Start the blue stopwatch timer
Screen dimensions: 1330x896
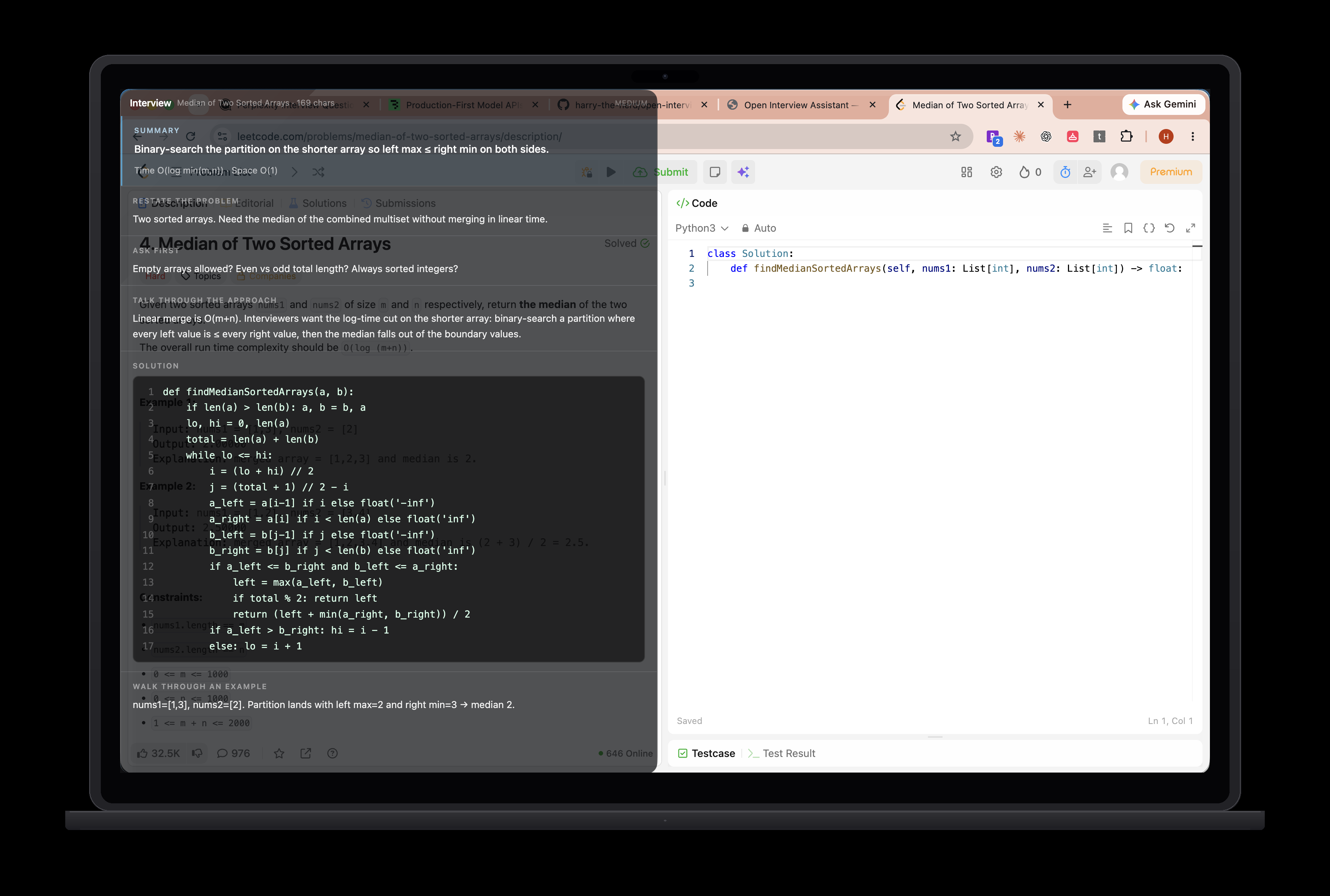[1065, 172]
